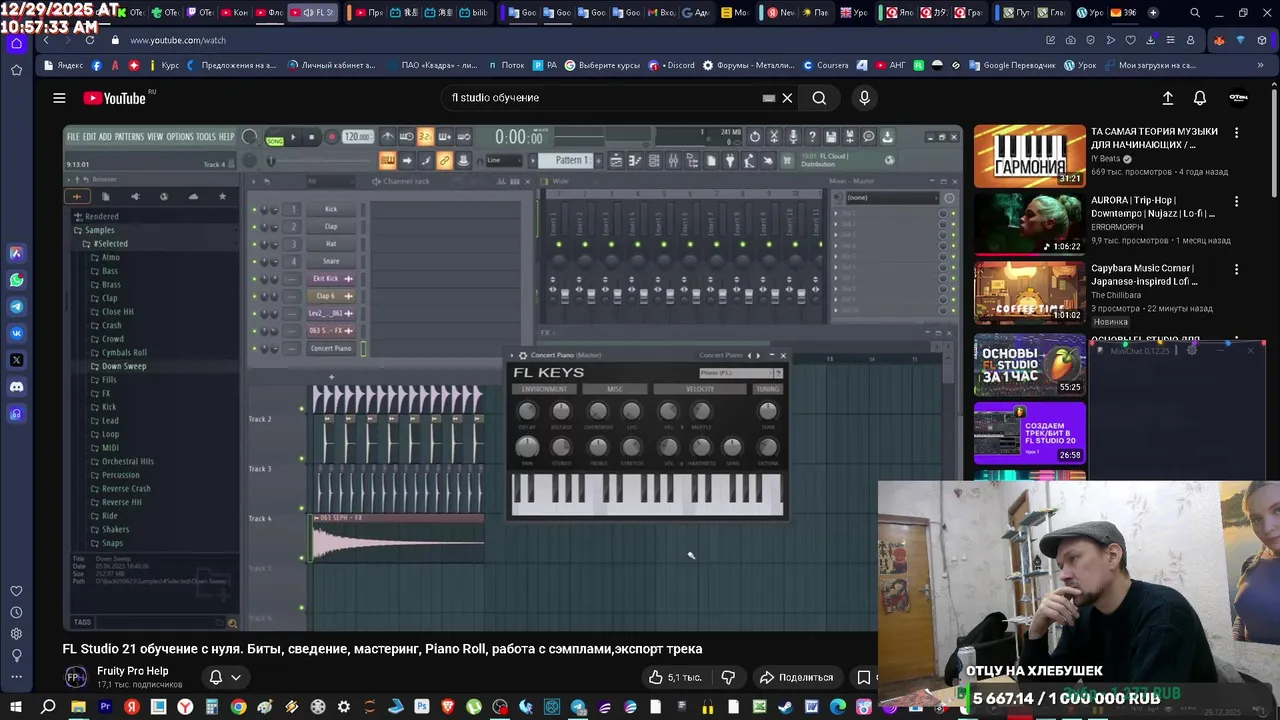Click the play button in FL Studio transport
Screen dimensions: 1280x720
pos(293,137)
